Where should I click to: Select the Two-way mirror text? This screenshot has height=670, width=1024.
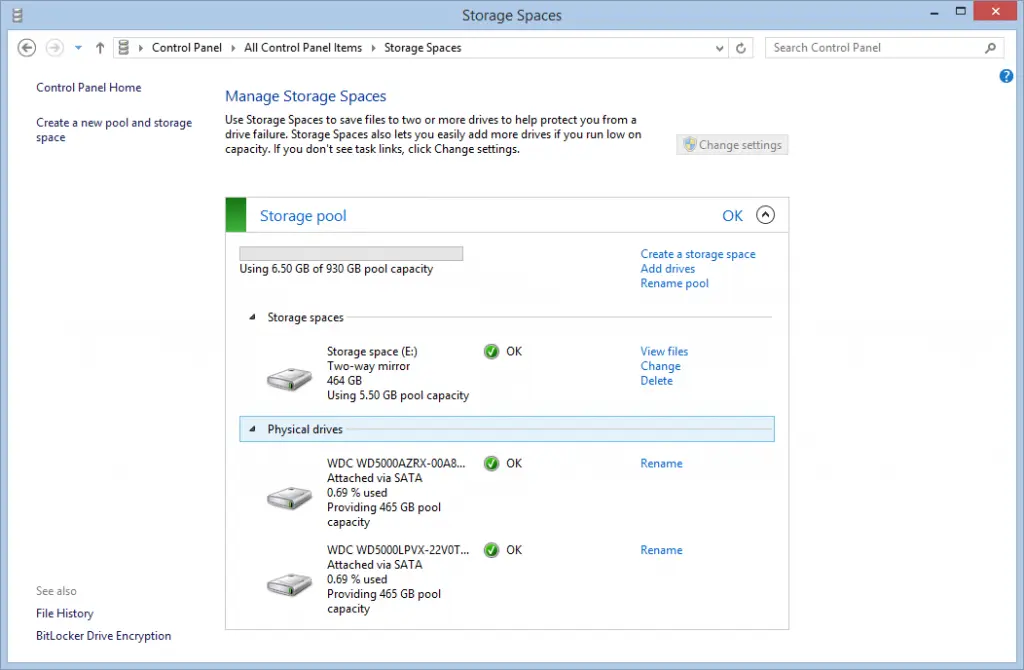368,366
